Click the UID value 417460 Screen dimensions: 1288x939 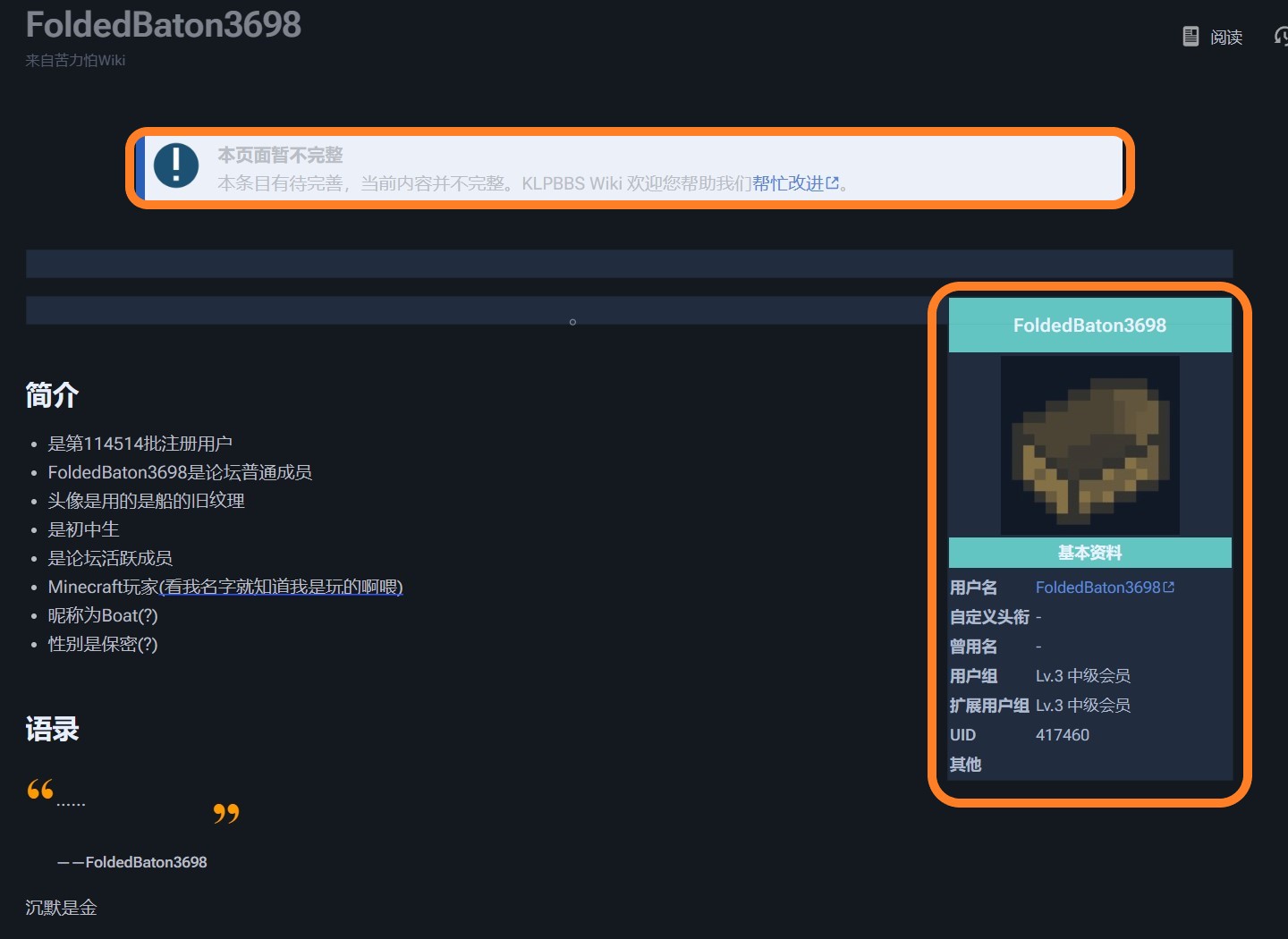coord(1063,735)
